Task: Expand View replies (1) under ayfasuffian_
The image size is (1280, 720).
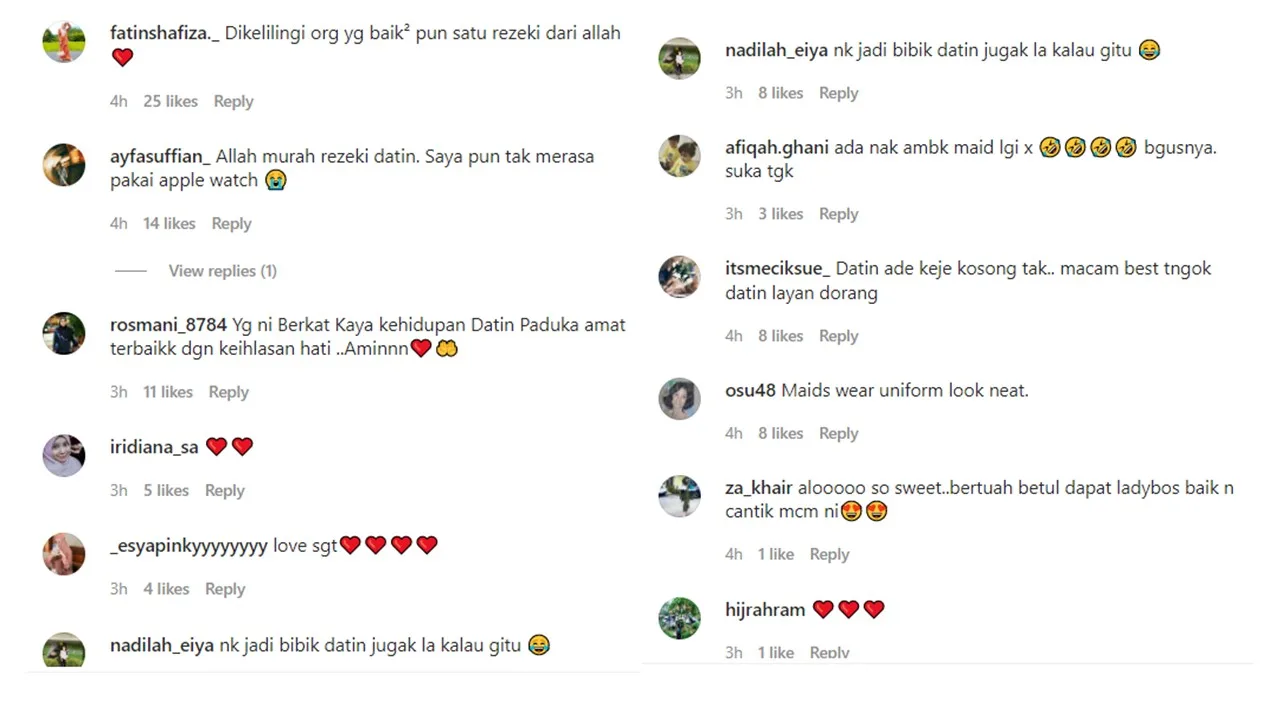Action: click(222, 271)
